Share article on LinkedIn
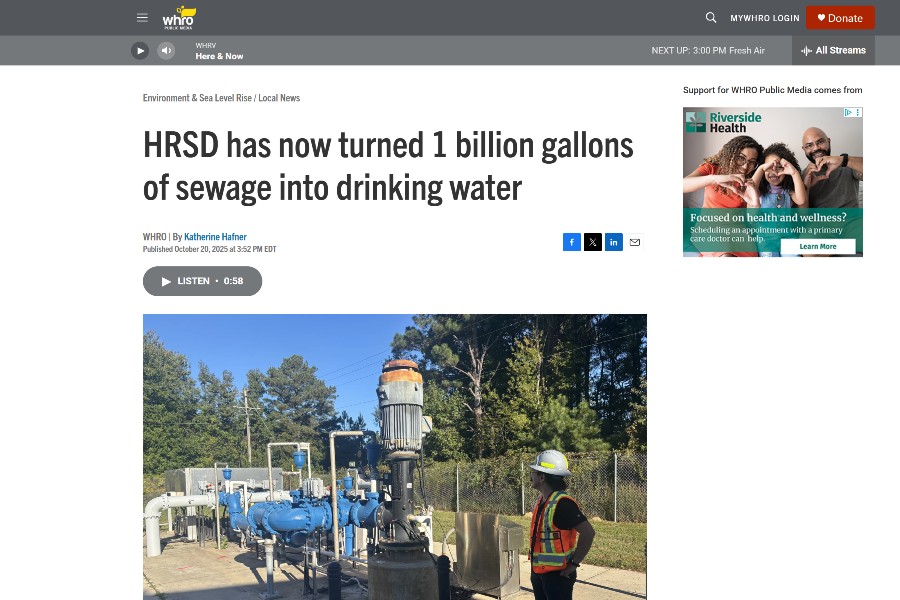900x600 pixels. point(614,242)
